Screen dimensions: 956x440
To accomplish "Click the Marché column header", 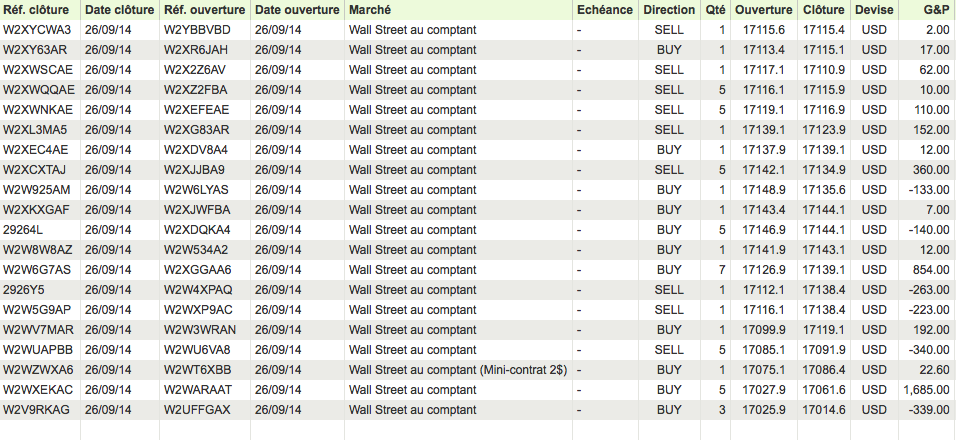I will coord(370,9).
